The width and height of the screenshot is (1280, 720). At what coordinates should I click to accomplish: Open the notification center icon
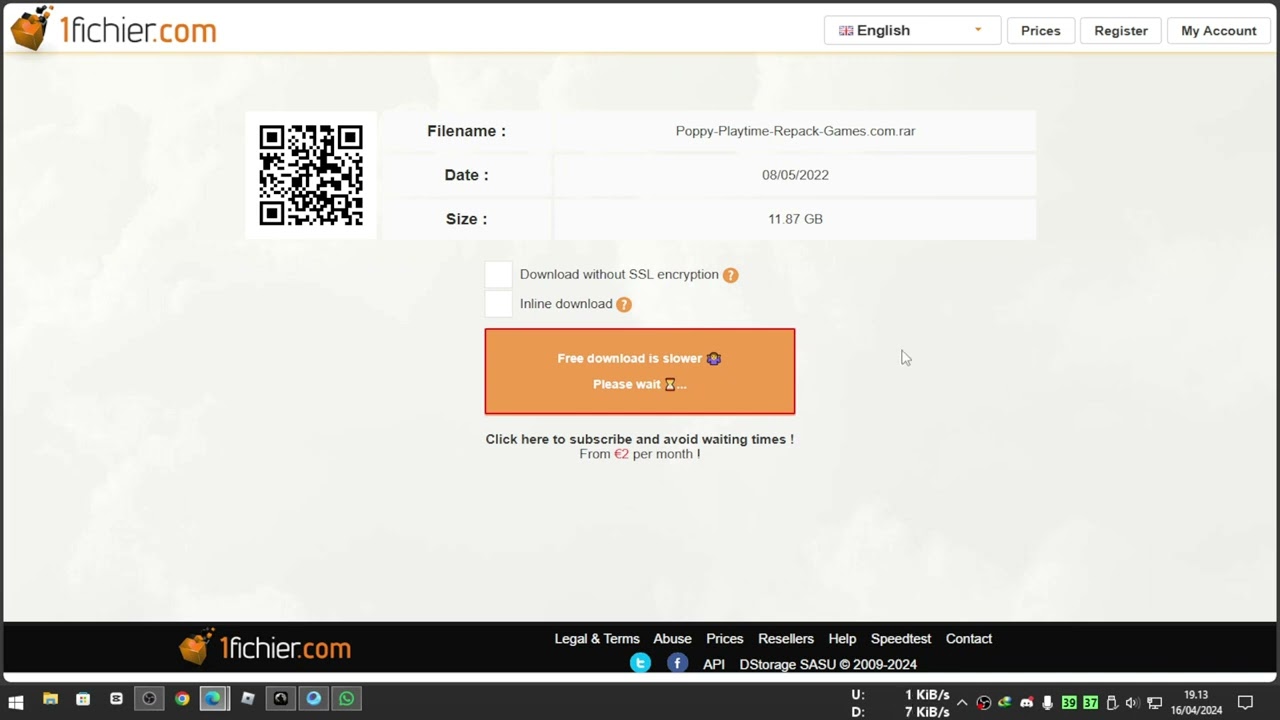1246,702
